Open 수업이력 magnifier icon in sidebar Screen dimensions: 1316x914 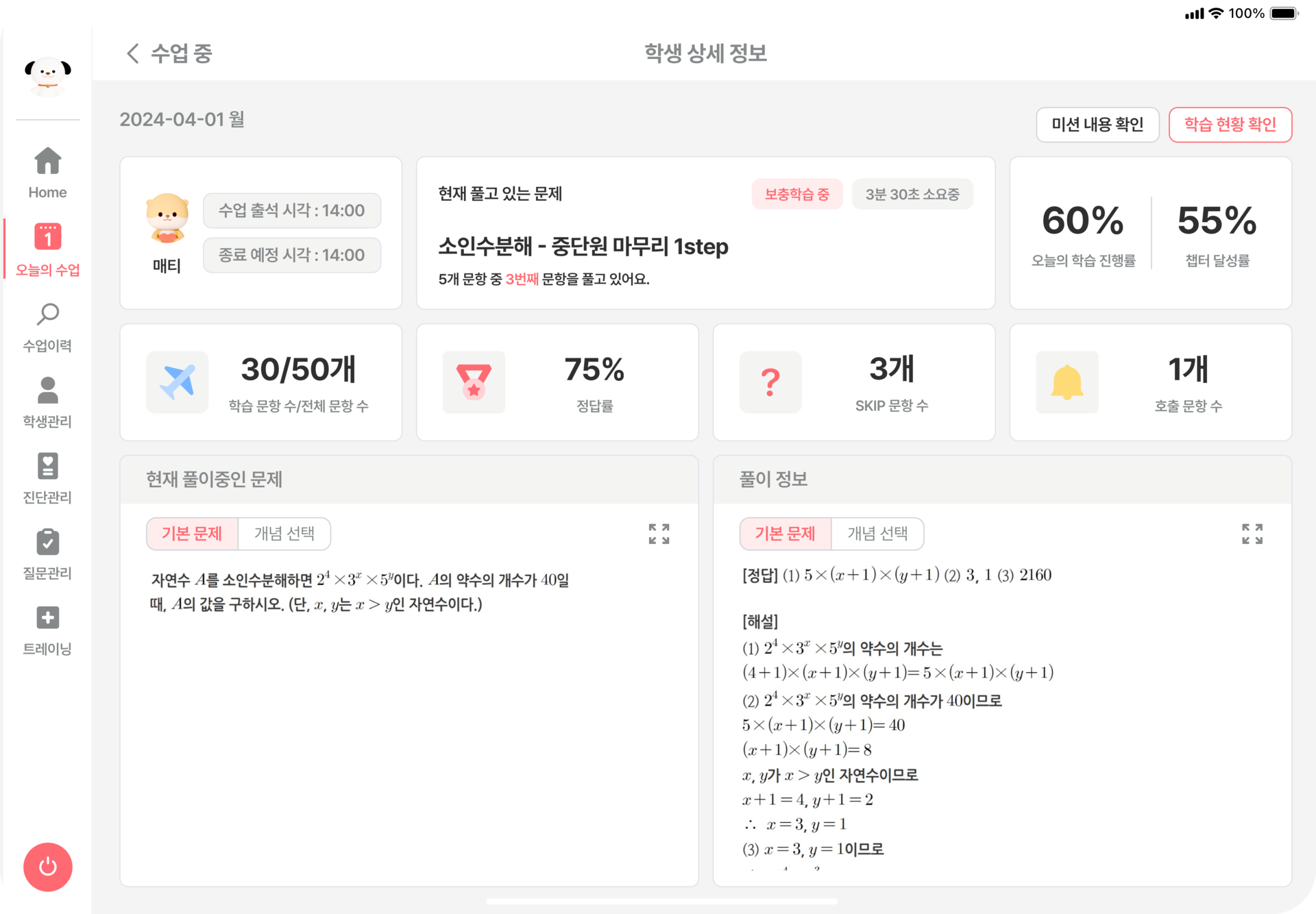pyautogui.click(x=47, y=314)
